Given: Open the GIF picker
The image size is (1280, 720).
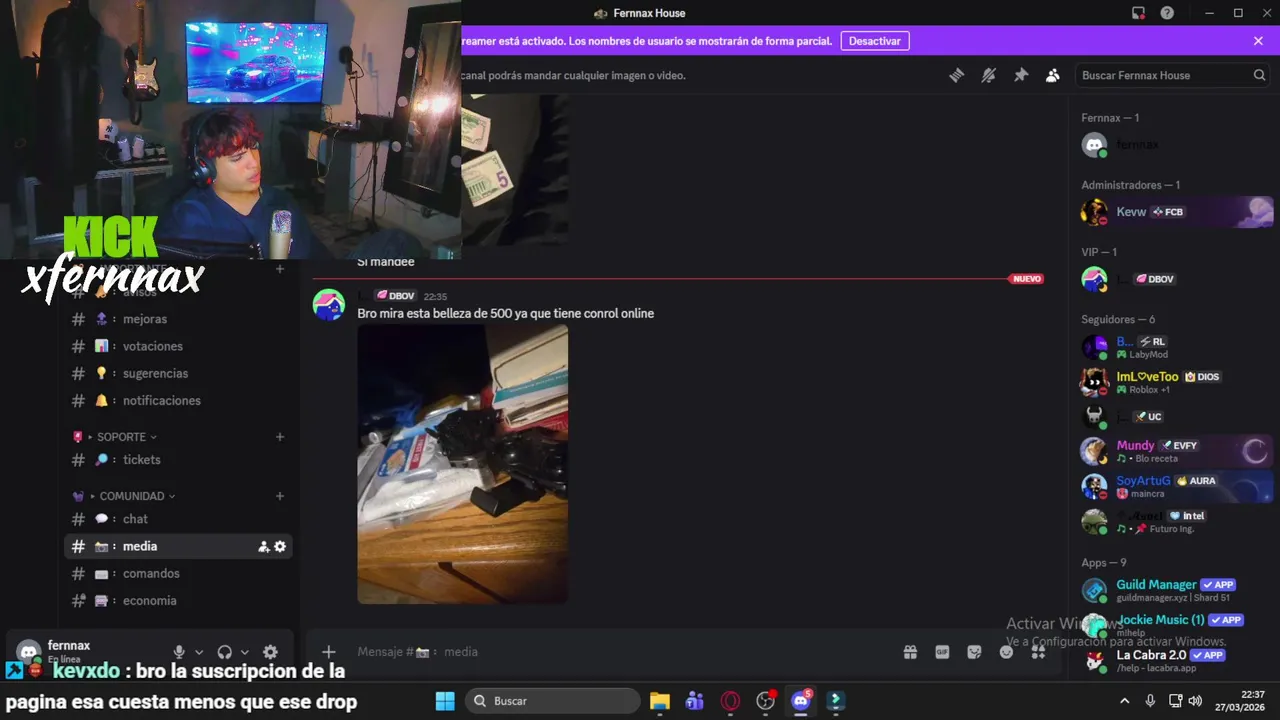Looking at the screenshot, I should [x=942, y=652].
